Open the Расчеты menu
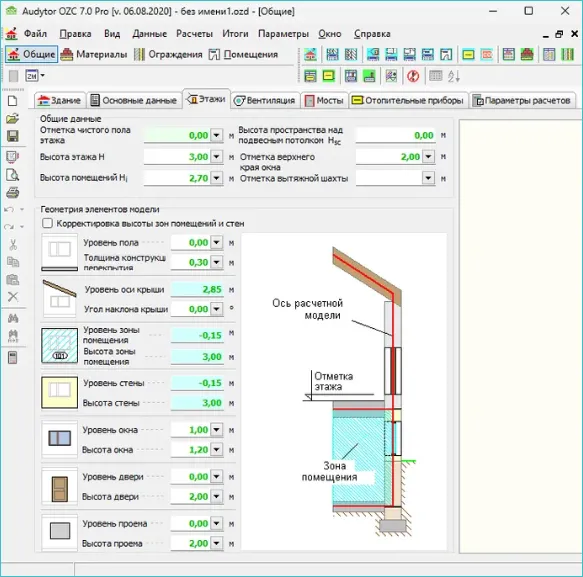 194,34
